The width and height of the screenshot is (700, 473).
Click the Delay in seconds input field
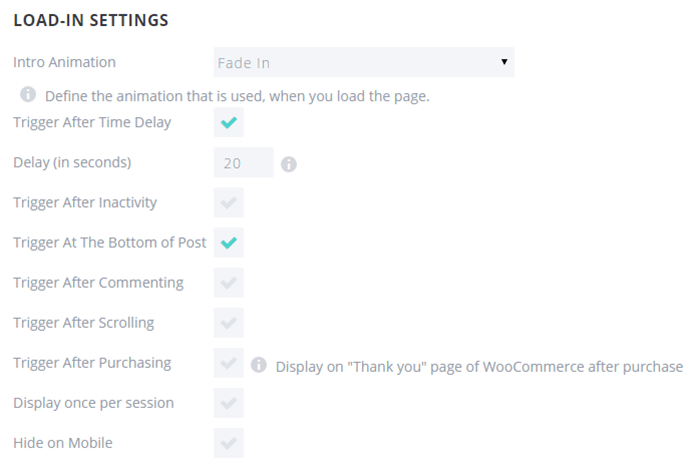click(x=243, y=162)
